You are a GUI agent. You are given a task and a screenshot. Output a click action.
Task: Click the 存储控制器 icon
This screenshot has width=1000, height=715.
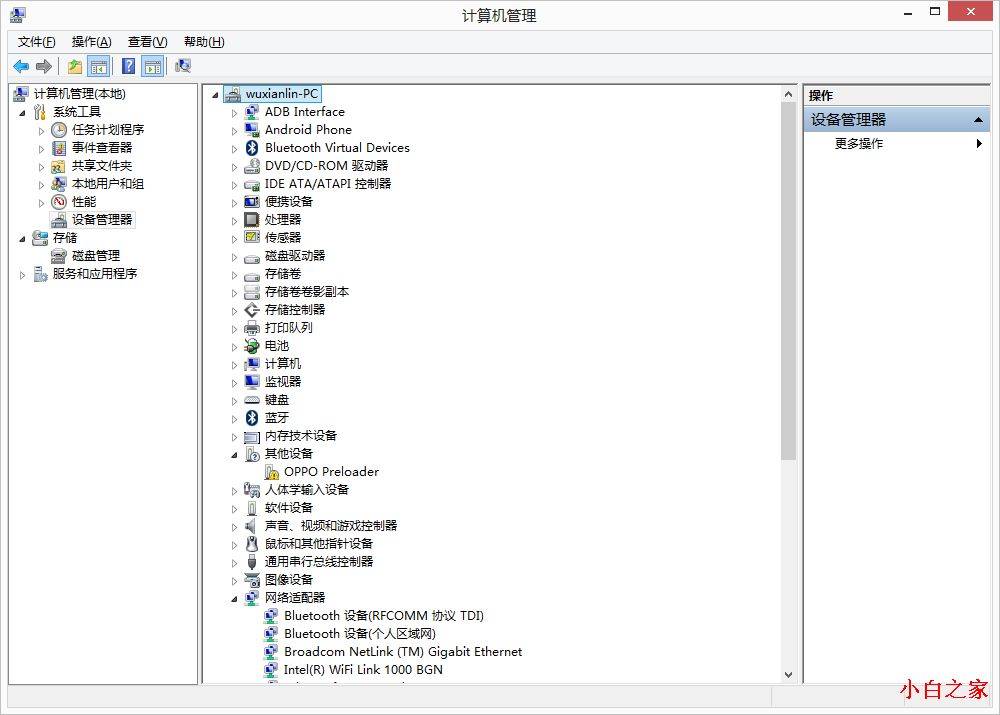[x=253, y=310]
